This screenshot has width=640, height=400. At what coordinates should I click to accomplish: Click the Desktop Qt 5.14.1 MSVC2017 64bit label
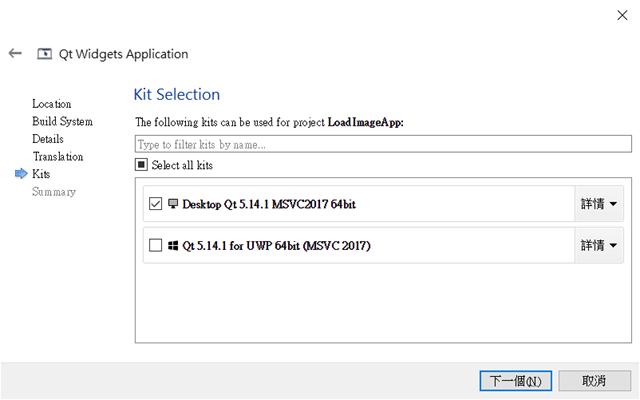pos(269,204)
